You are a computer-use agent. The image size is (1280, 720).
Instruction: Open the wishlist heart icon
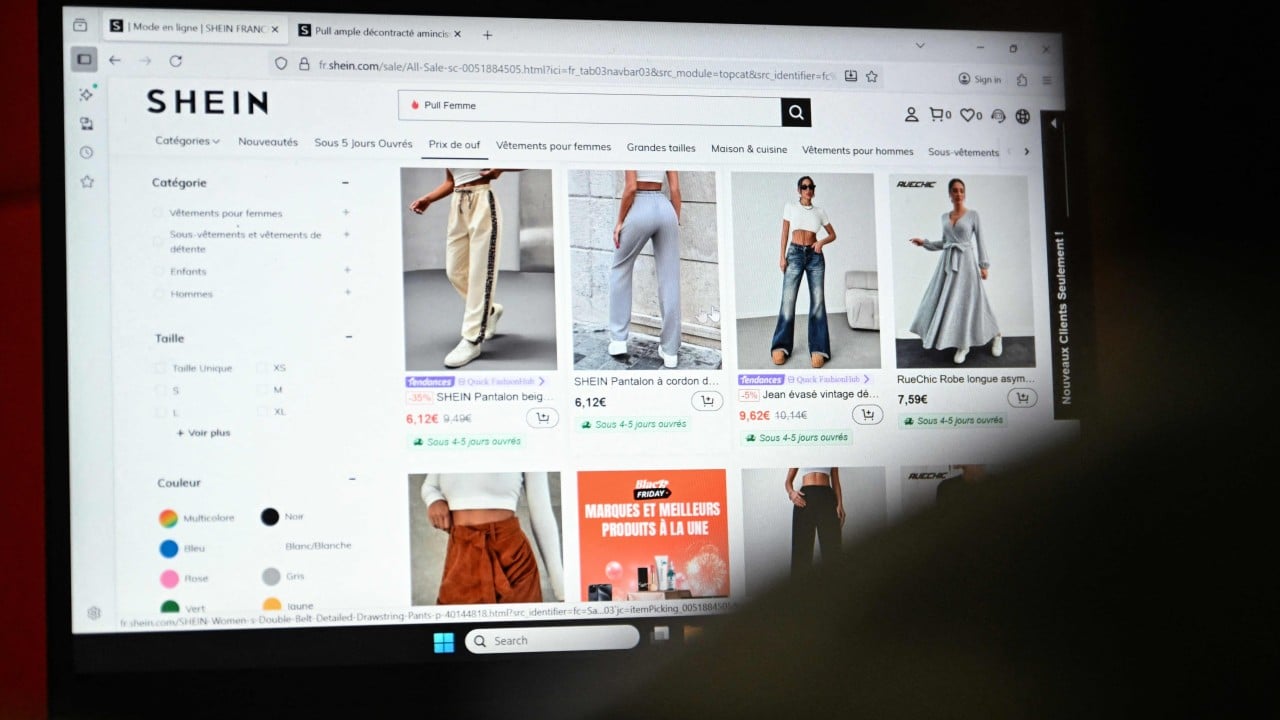968,116
